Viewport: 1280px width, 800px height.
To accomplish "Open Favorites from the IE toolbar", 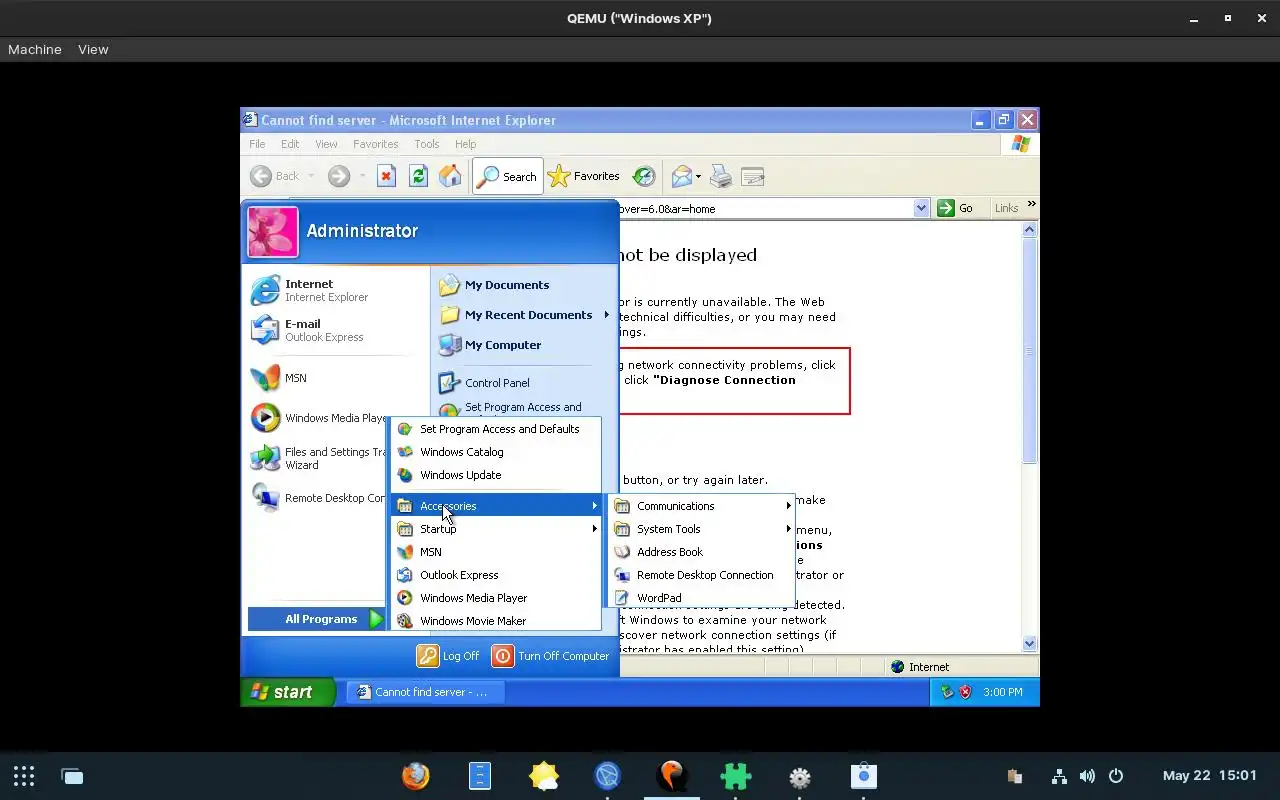I will point(584,177).
